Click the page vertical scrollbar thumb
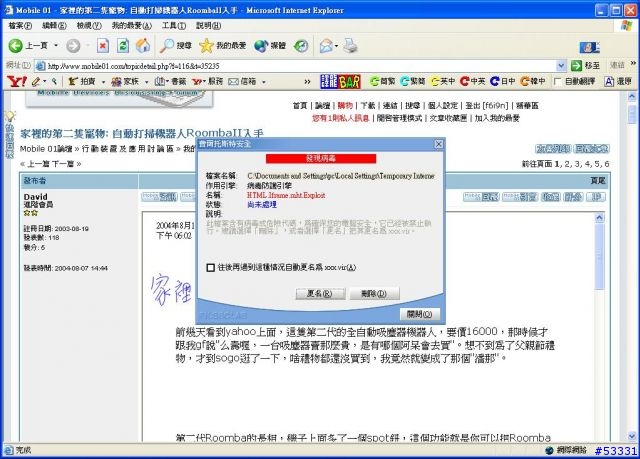Image resolution: width=640 pixels, height=459 pixels. point(631,114)
